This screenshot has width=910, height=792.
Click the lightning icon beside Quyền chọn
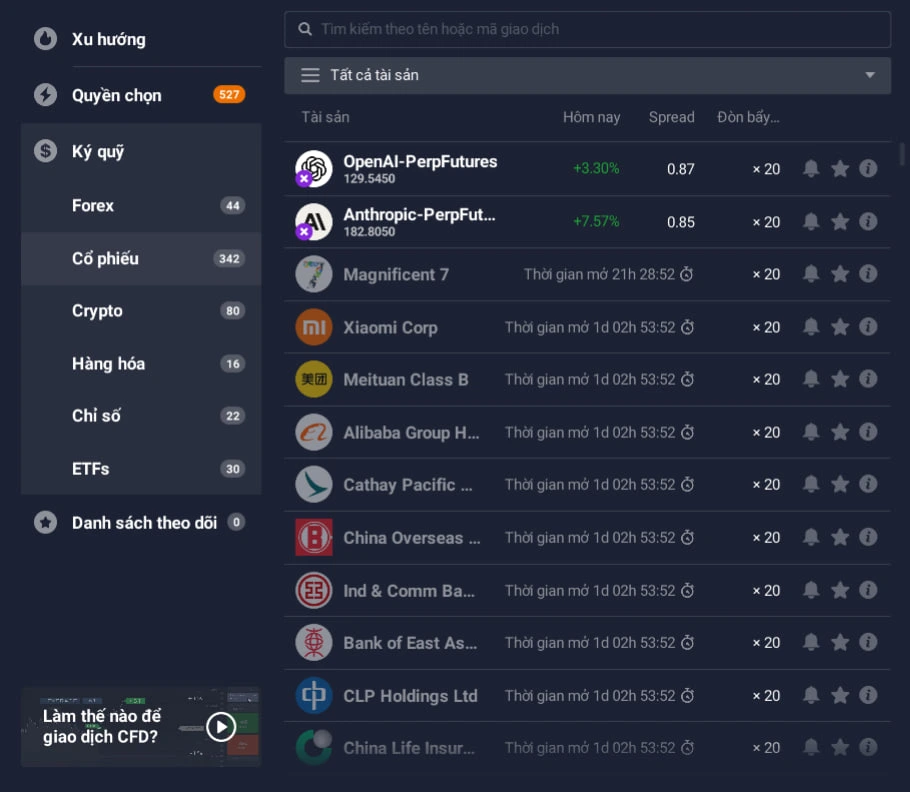point(45,95)
